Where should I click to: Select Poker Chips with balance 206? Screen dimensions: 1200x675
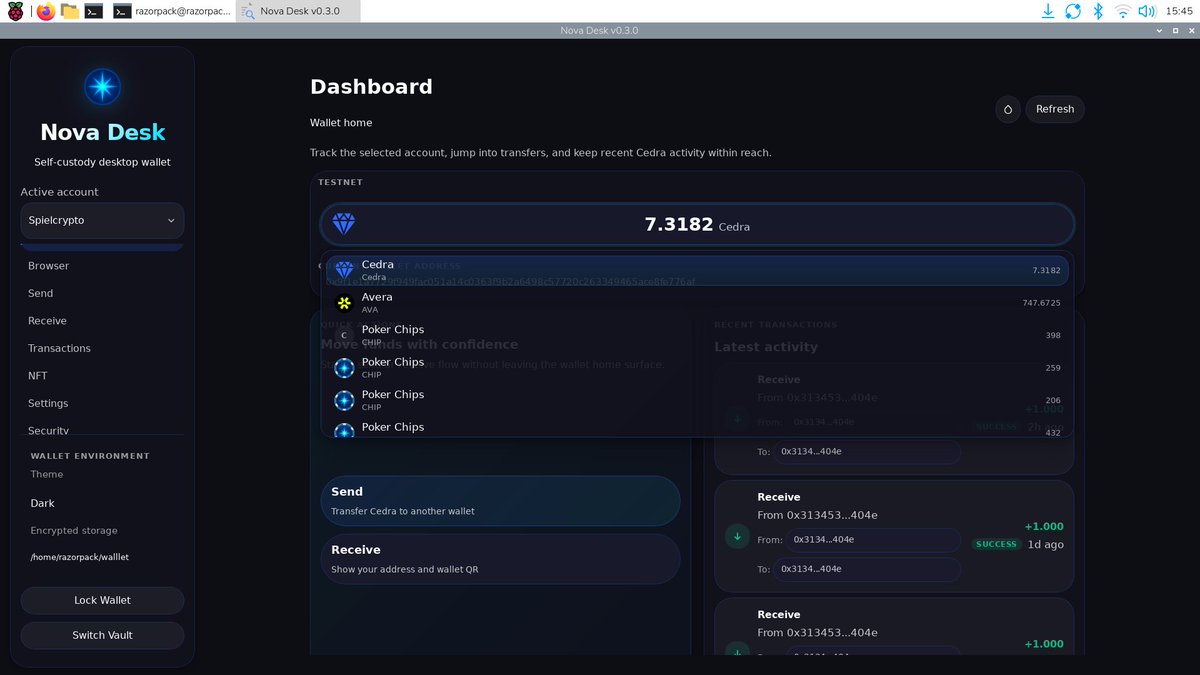coord(697,400)
